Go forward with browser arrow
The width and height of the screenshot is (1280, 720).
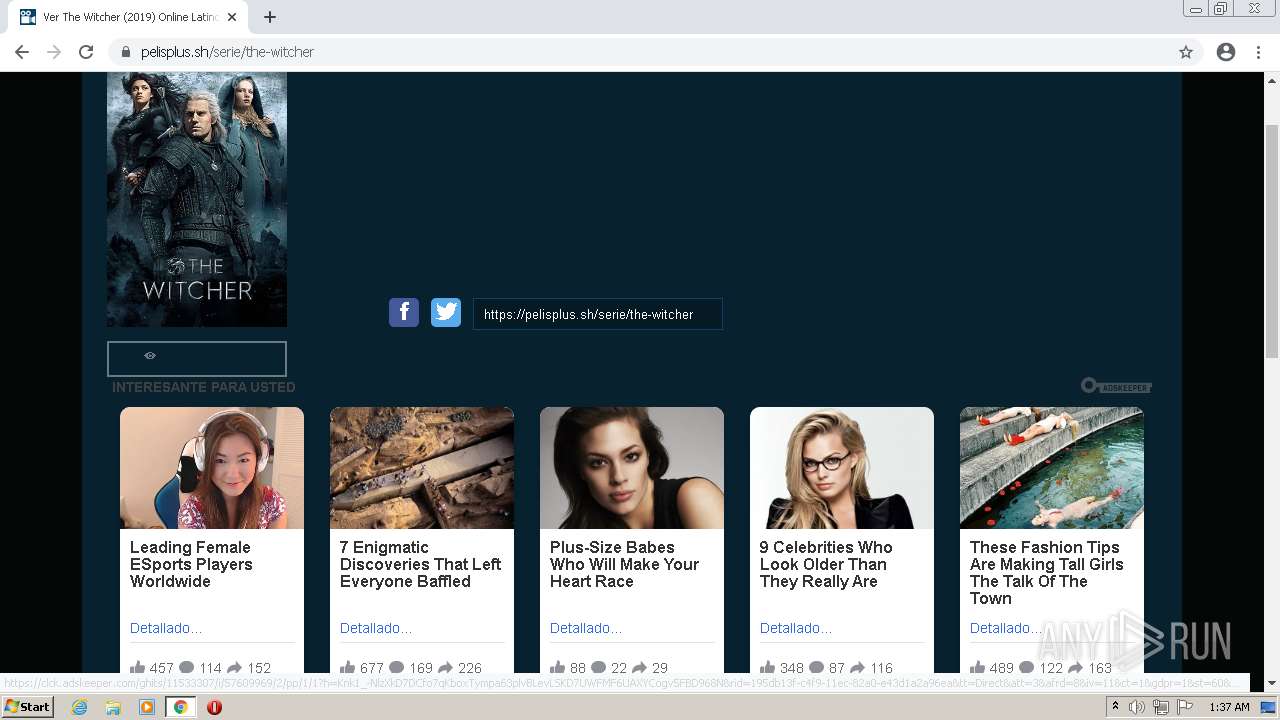(54, 52)
